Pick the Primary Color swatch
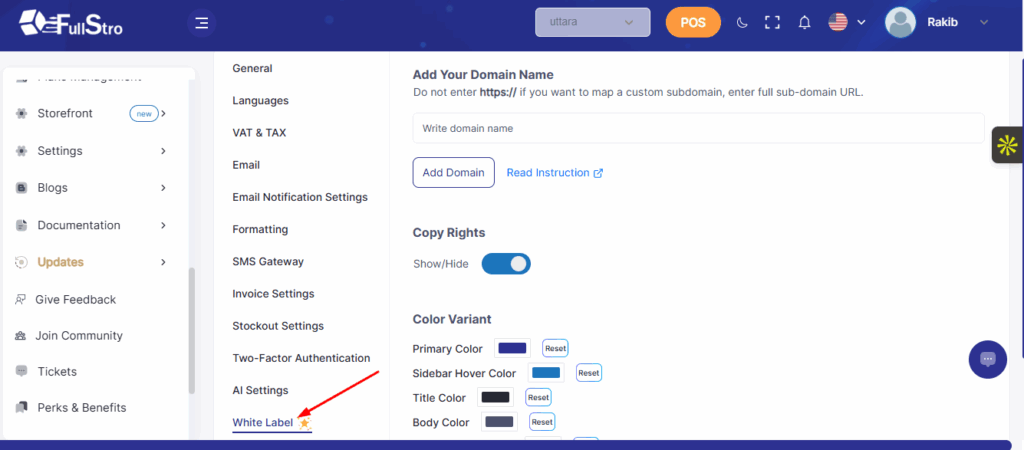Image resolution: width=1024 pixels, height=450 pixels. pos(512,348)
